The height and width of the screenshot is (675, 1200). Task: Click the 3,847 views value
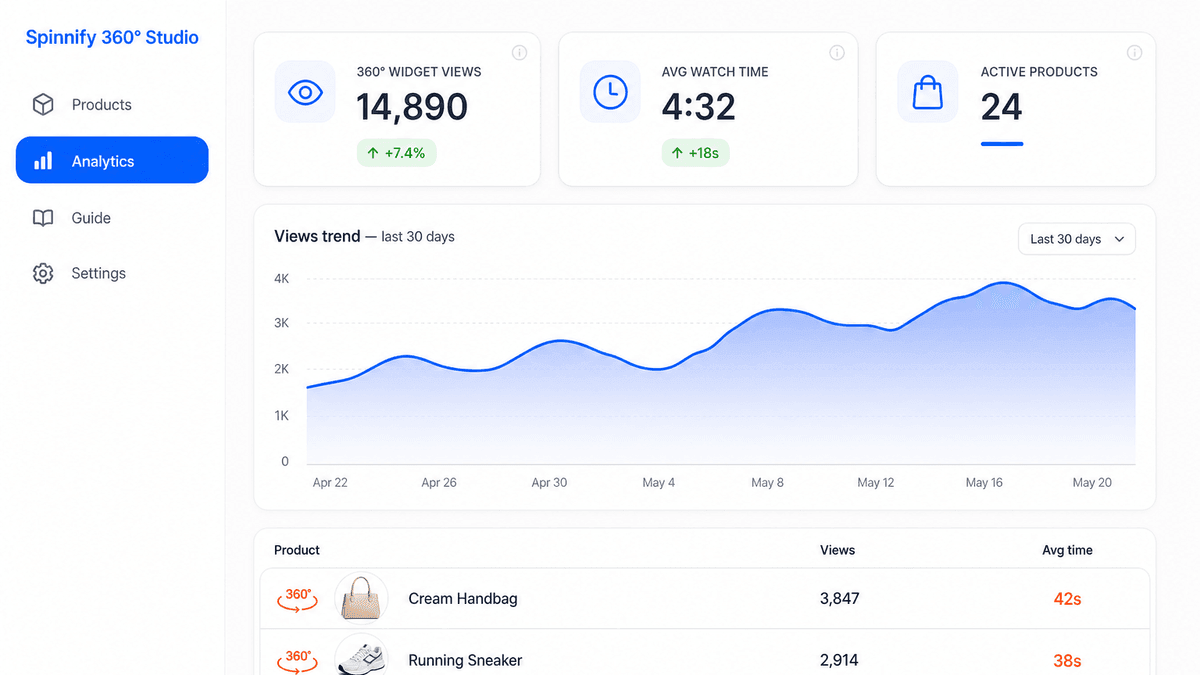point(839,599)
